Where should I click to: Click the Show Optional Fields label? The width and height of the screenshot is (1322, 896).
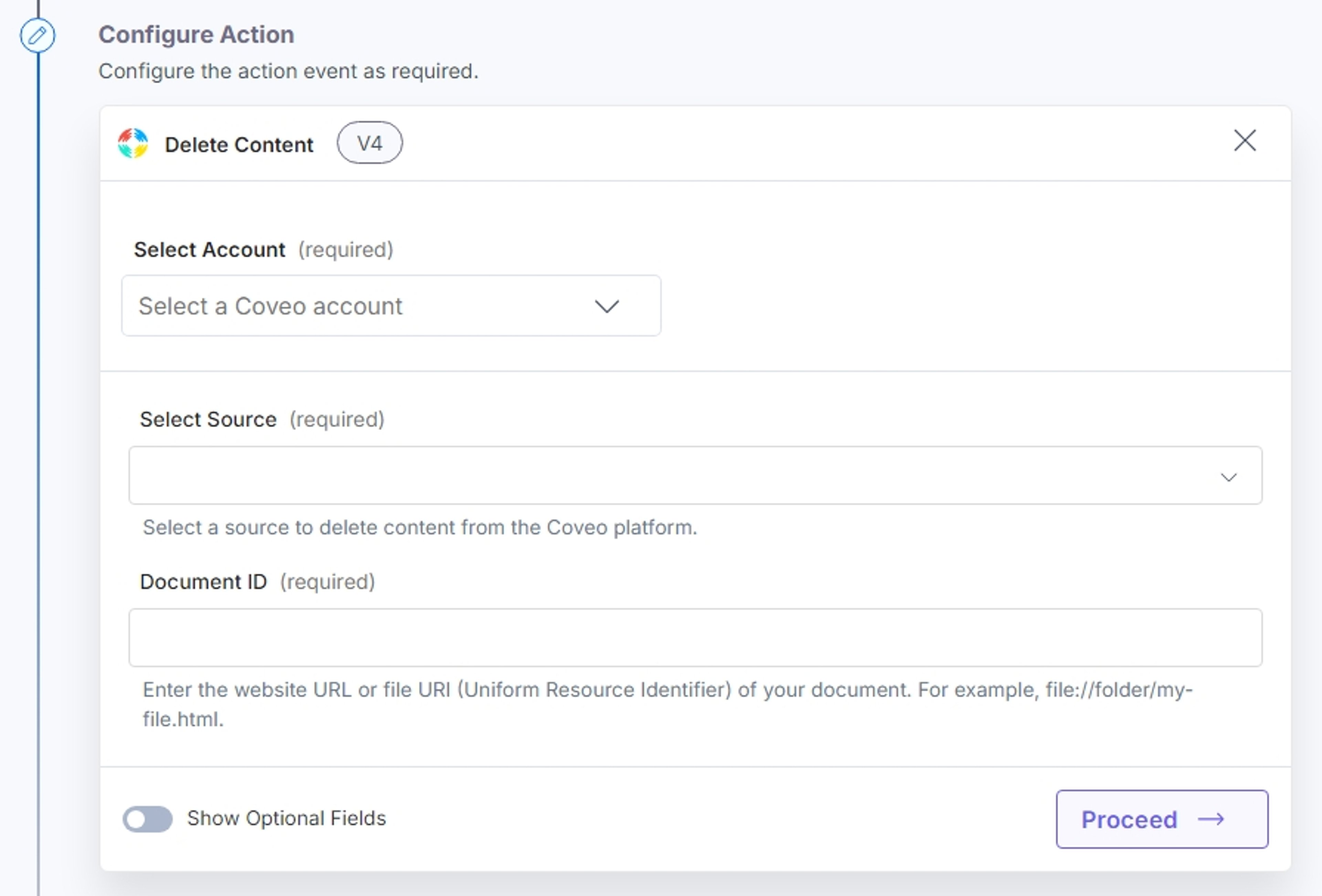[x=287, y=819]
